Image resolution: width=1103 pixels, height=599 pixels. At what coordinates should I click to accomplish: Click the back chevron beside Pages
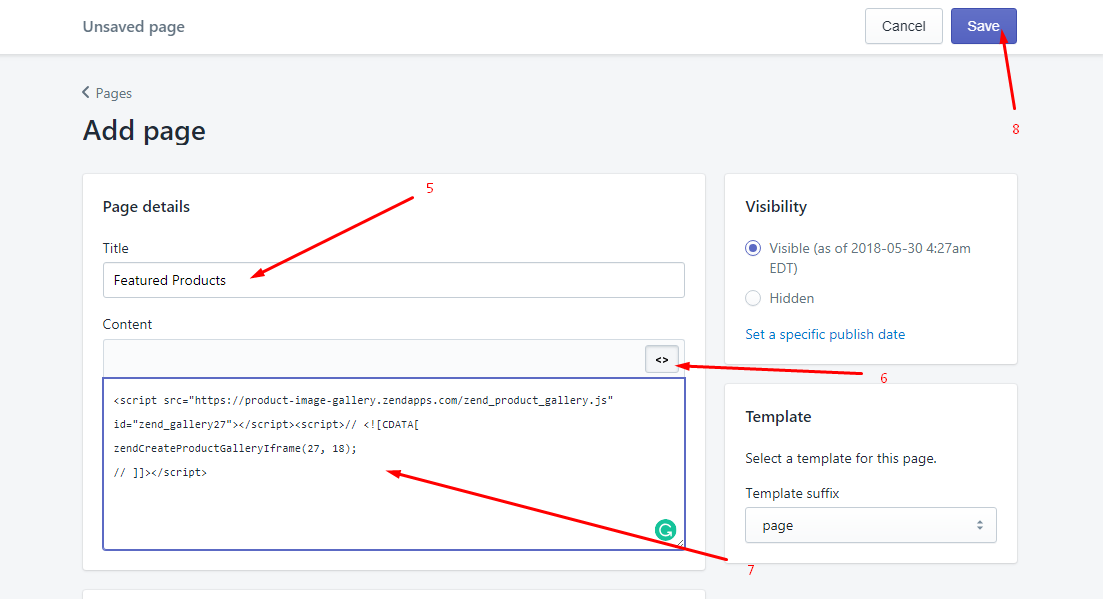[x=86, y=92]
